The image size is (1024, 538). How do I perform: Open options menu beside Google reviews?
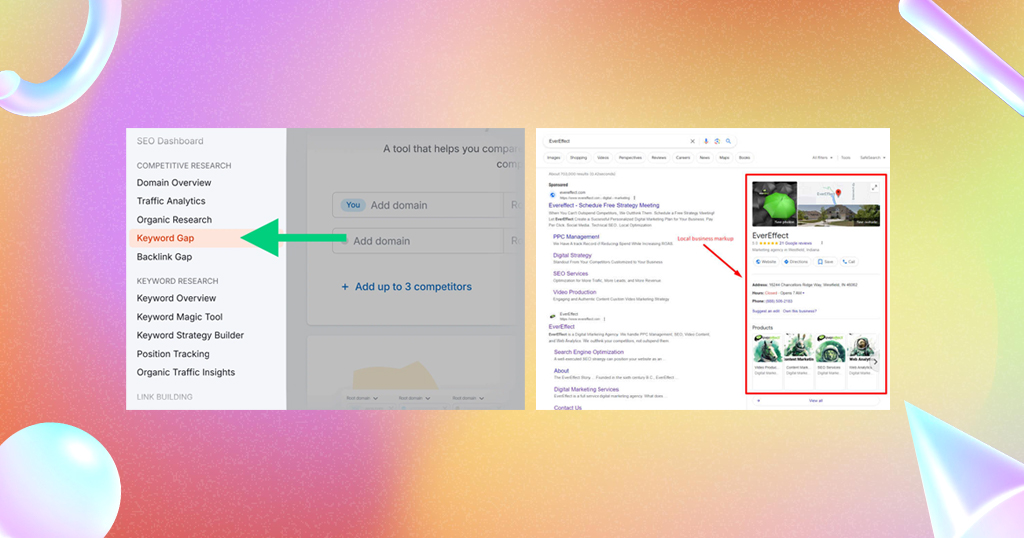(822, 243)
